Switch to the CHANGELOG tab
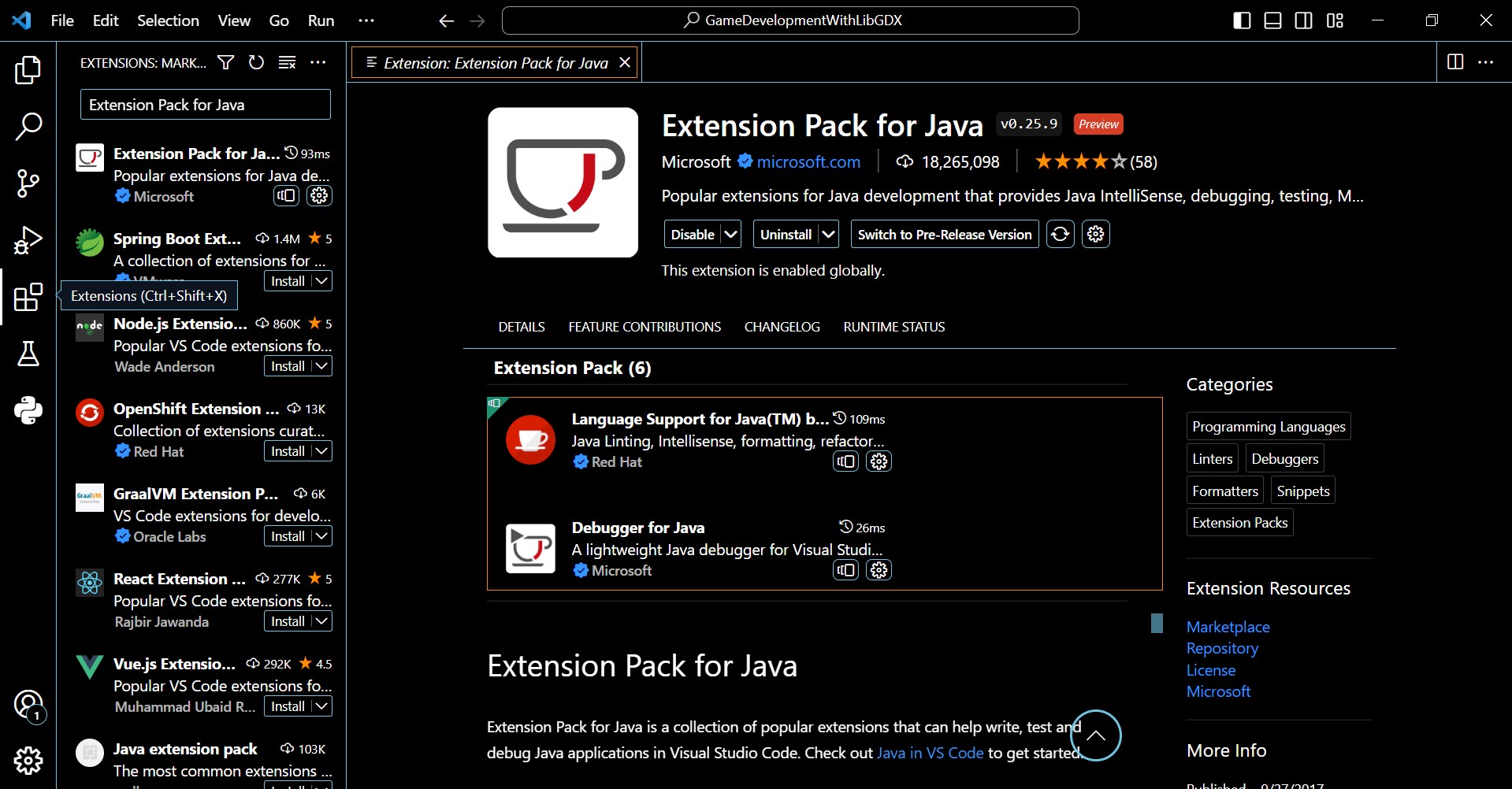1512x789 pixels. (x=781, y=326)
